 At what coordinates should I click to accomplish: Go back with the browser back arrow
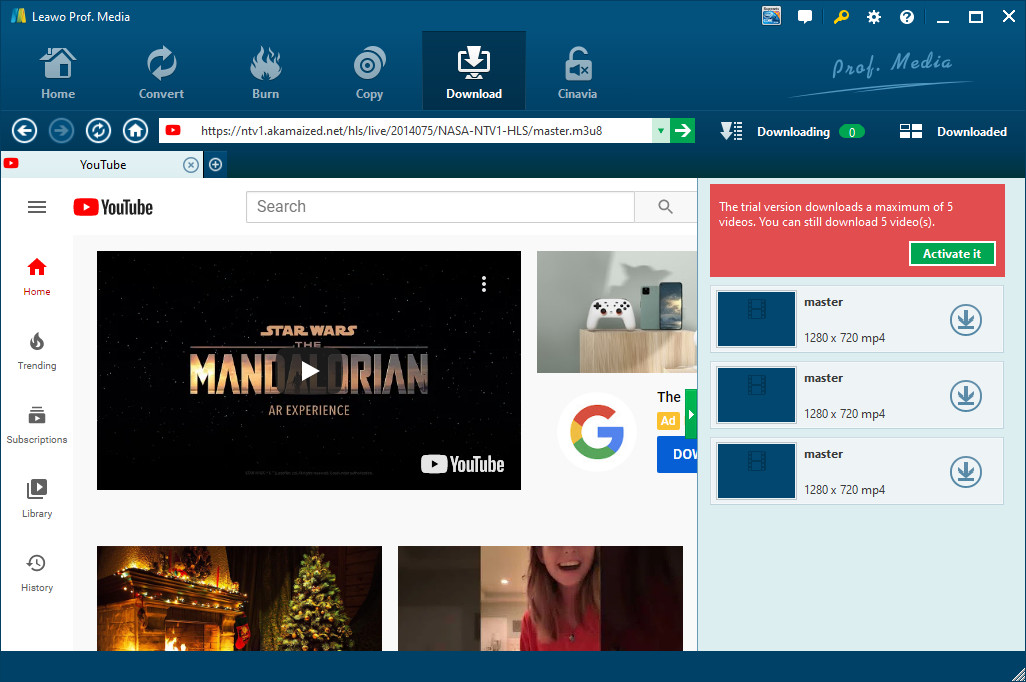(24, 131)
